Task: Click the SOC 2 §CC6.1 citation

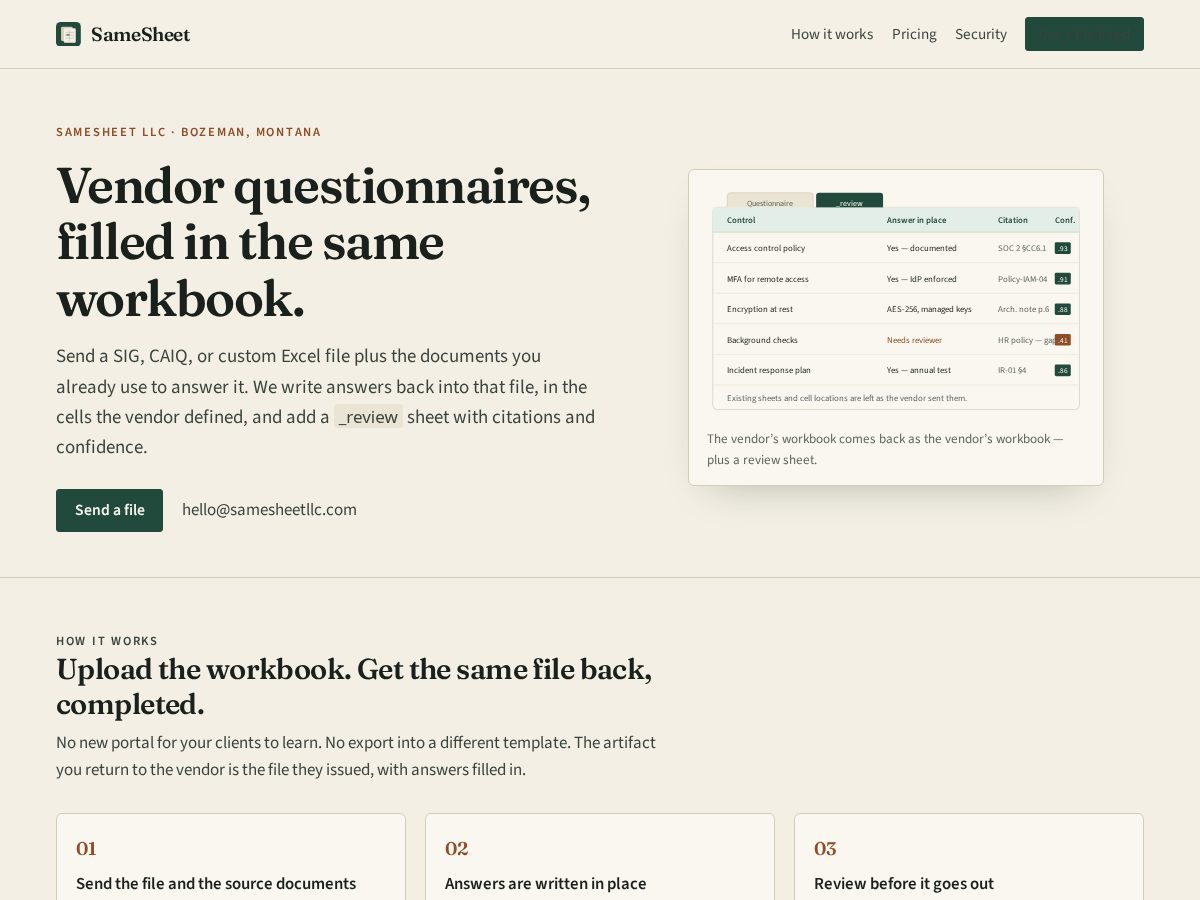Action: [x=1022, y=248]
